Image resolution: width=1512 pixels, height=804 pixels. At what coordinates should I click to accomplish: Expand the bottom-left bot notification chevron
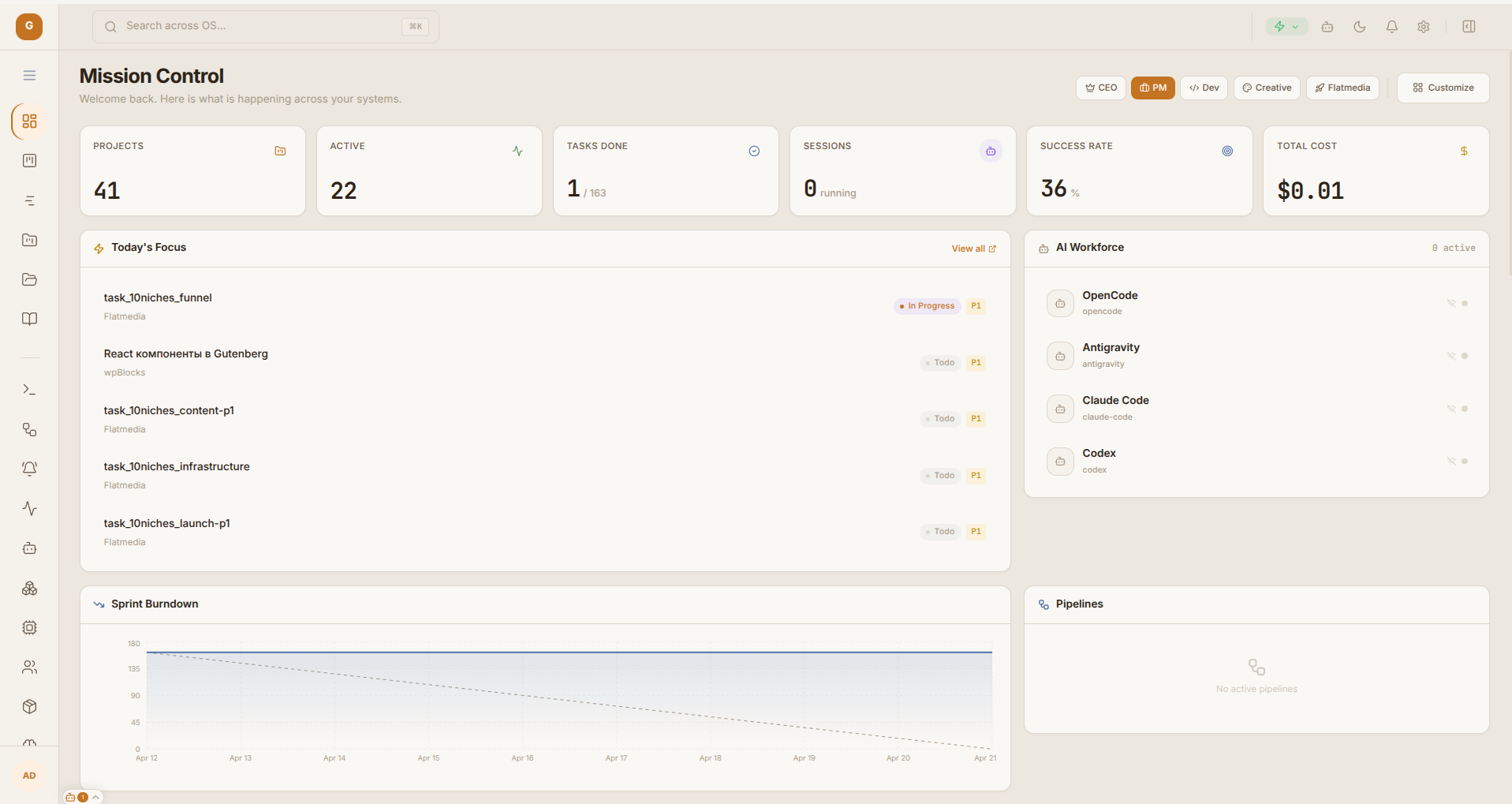click(95, 798)
